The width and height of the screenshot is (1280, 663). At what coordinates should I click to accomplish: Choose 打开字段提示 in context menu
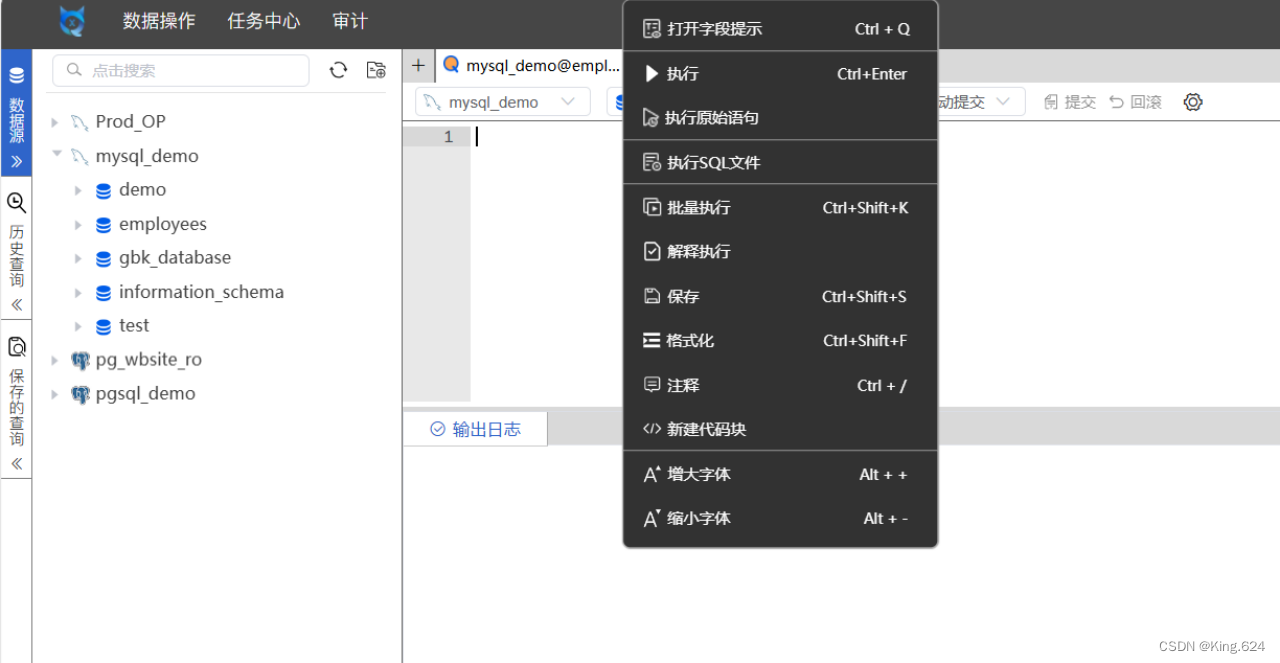780,29
